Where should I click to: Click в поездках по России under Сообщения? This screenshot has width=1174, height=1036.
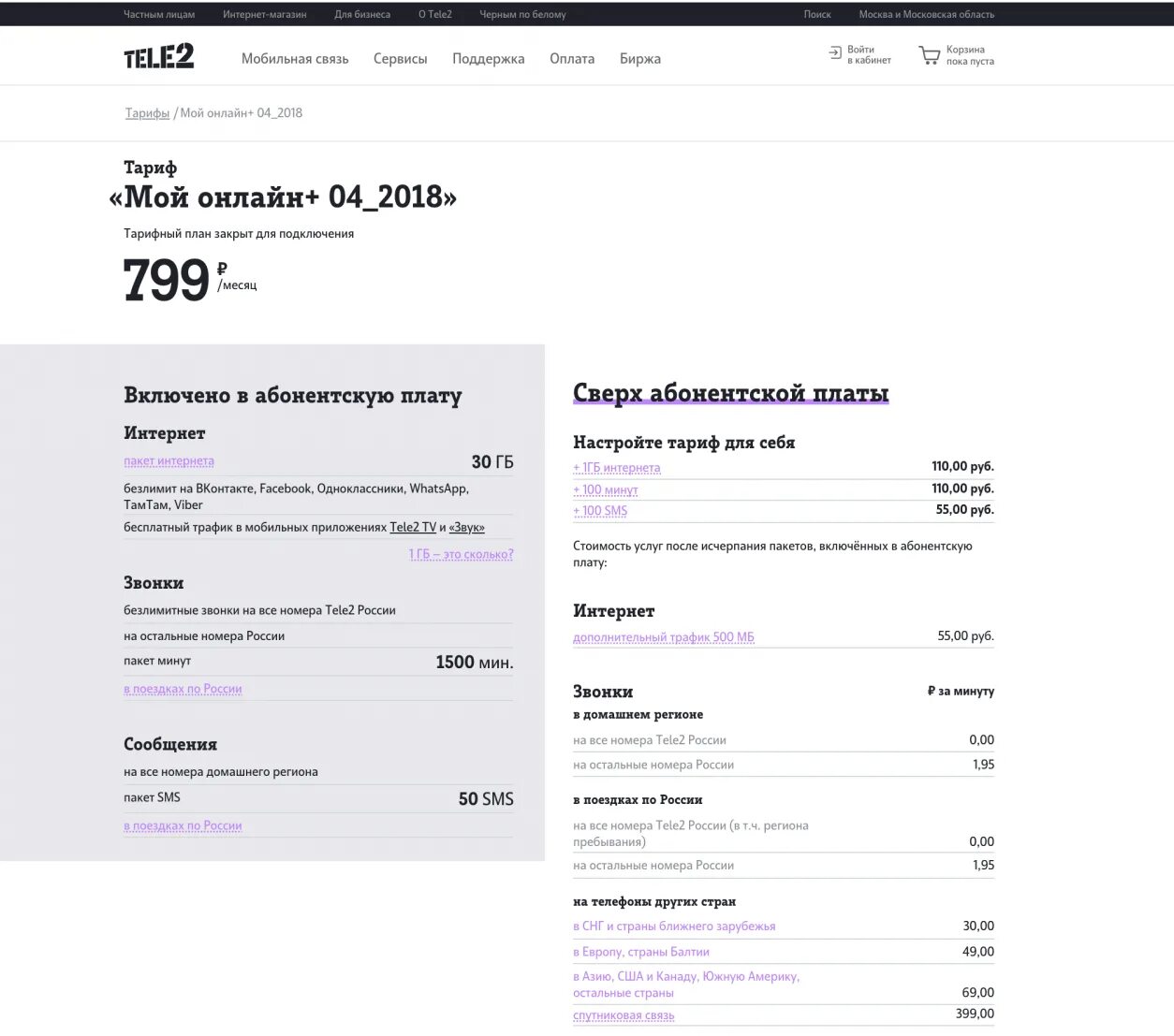point(183,825)
